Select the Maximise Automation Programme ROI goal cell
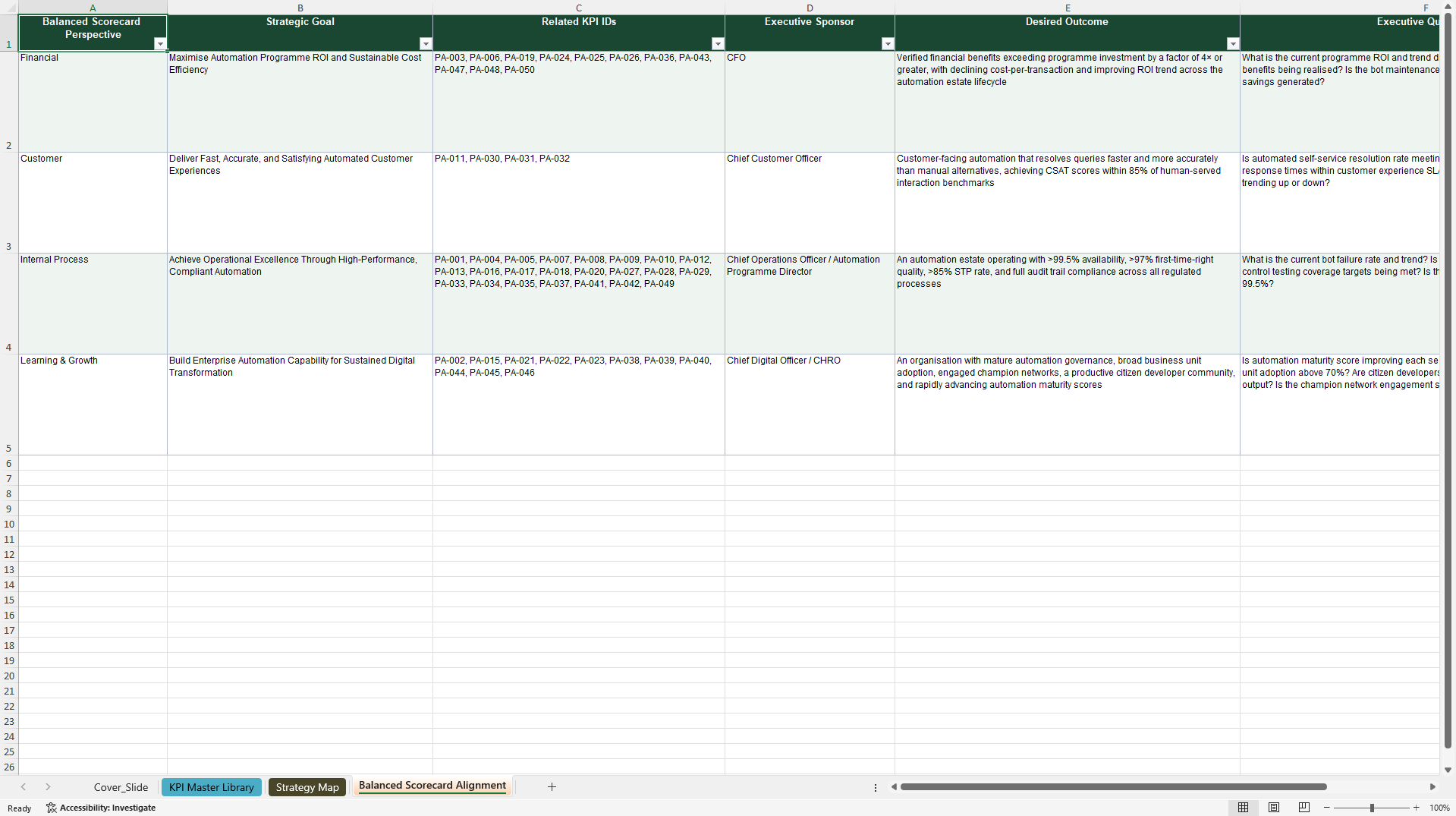 tap(300, 102)
